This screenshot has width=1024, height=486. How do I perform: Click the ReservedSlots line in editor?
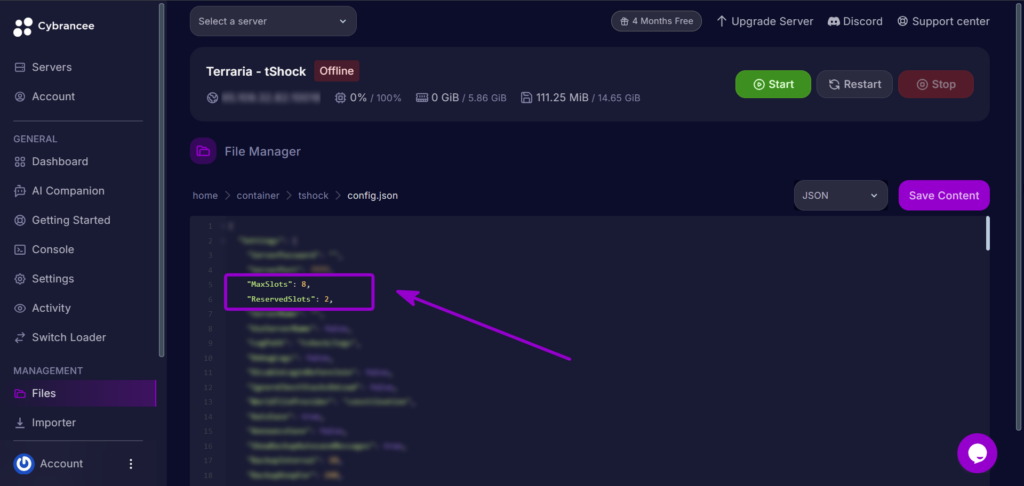pos(291,299)
